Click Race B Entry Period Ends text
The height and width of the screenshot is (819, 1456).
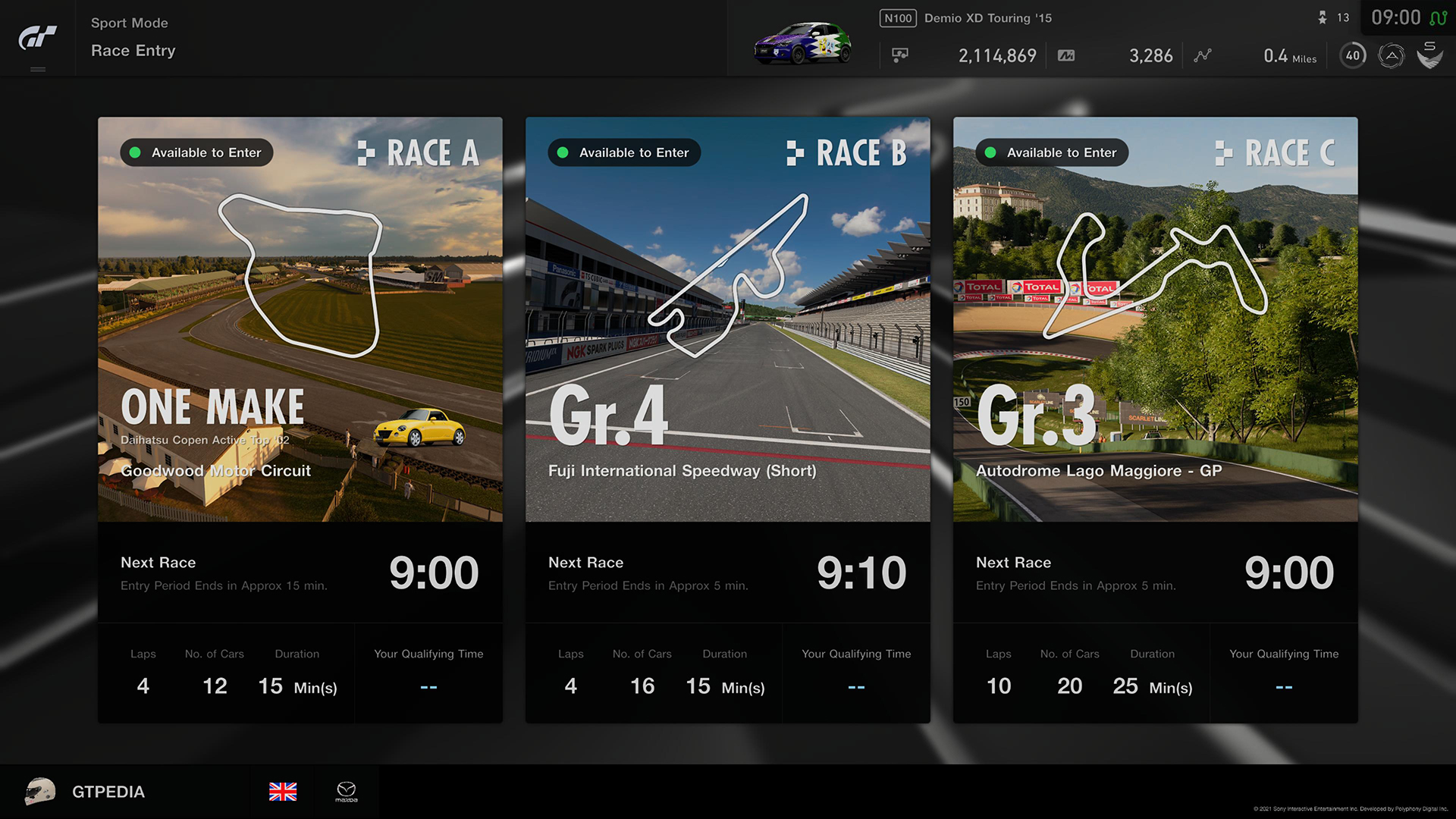(x=648, y=585)
